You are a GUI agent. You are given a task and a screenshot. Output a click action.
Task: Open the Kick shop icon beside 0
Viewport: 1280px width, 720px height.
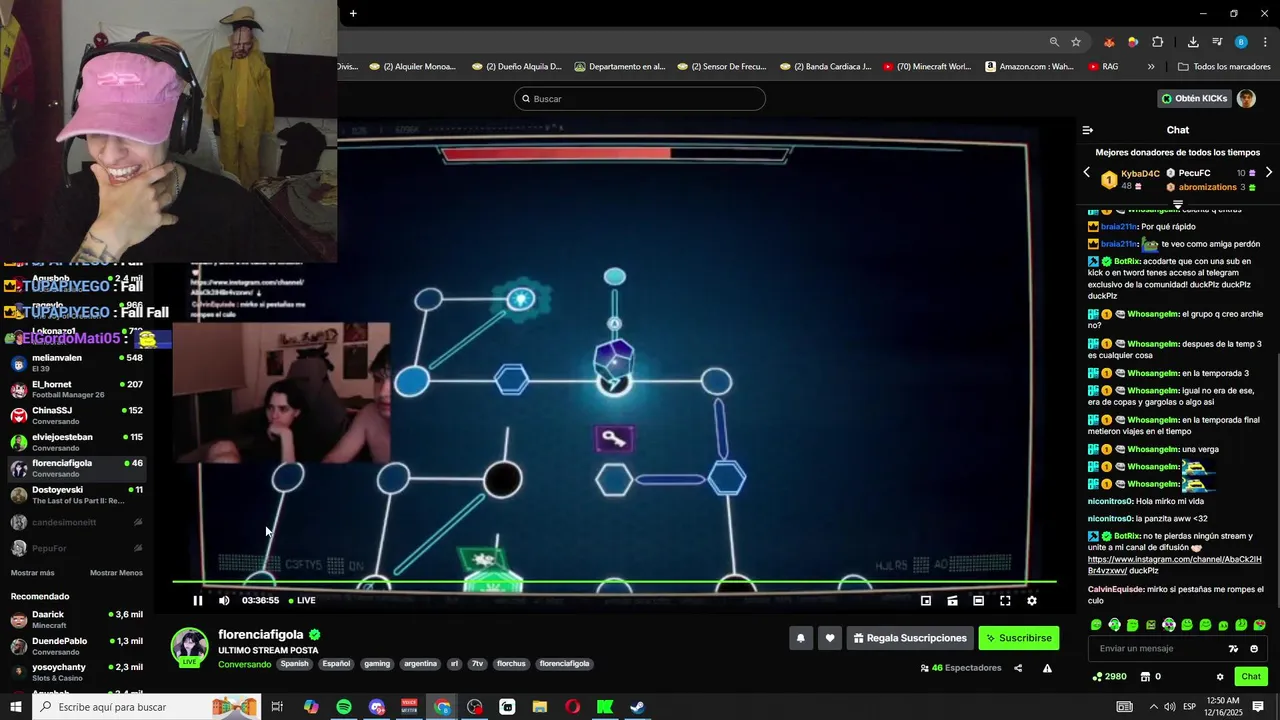tap(1145, 677)
